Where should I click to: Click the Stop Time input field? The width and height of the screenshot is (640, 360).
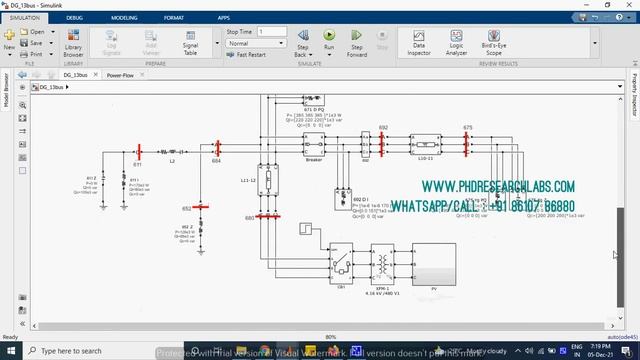pos(272,32)
